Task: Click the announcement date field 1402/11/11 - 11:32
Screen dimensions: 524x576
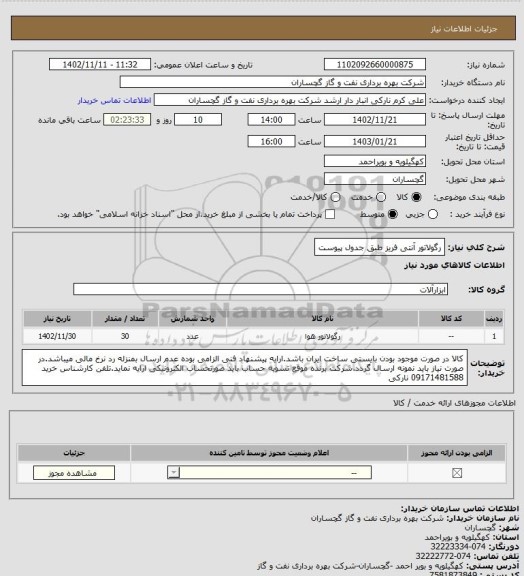Action: [100, 65]
